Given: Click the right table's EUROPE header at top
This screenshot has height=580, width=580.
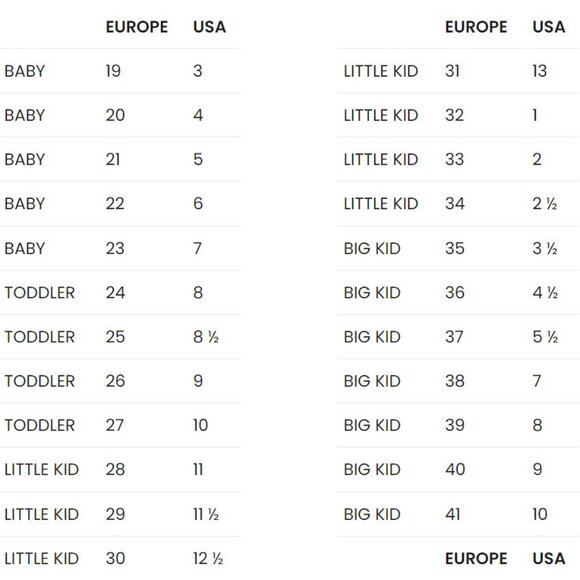Looking at the screenshot, I should [476, 27].
